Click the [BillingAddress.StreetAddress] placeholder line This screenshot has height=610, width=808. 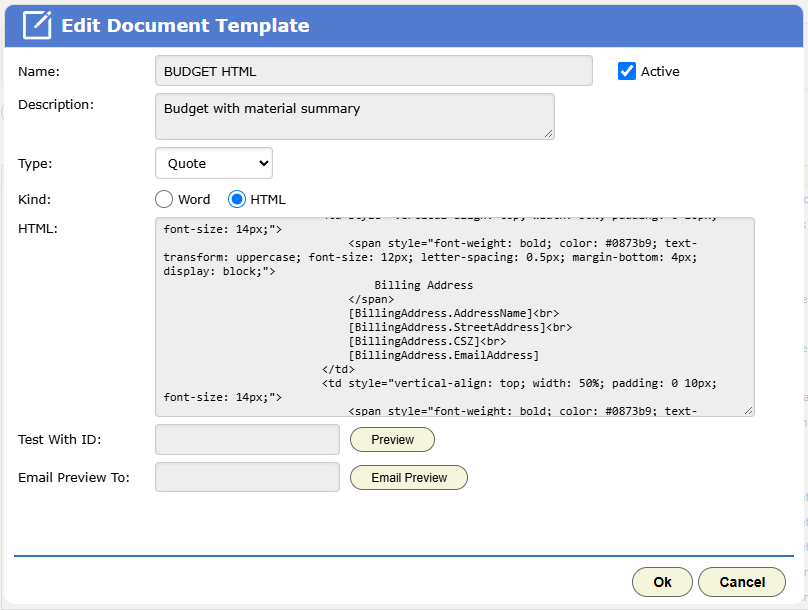pyautogui.click(x=460, y=327)
